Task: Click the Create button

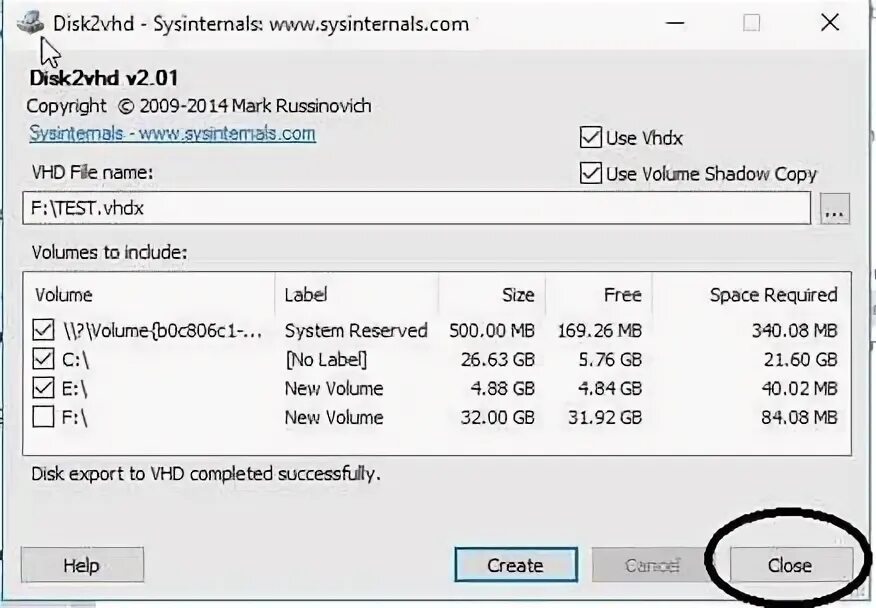Action: [x=516, y=565]
